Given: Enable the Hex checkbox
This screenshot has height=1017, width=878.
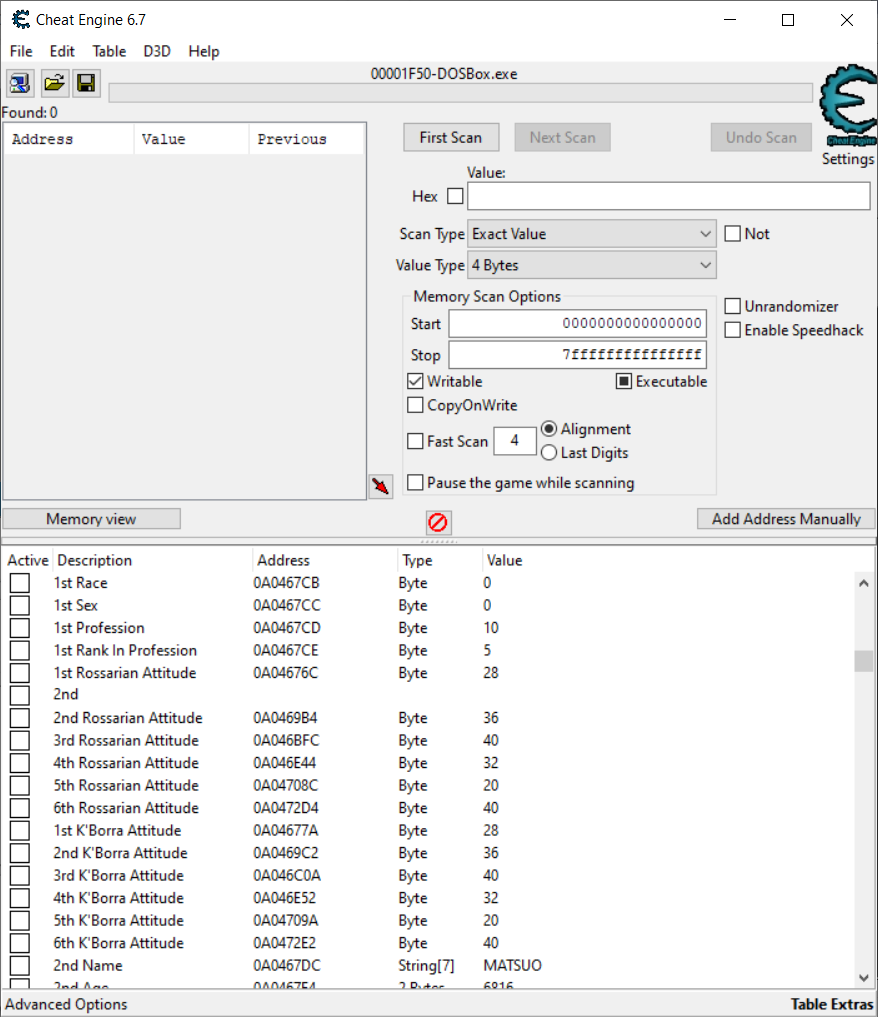Looking at the screenshot, I should click(x=455, y=196).
